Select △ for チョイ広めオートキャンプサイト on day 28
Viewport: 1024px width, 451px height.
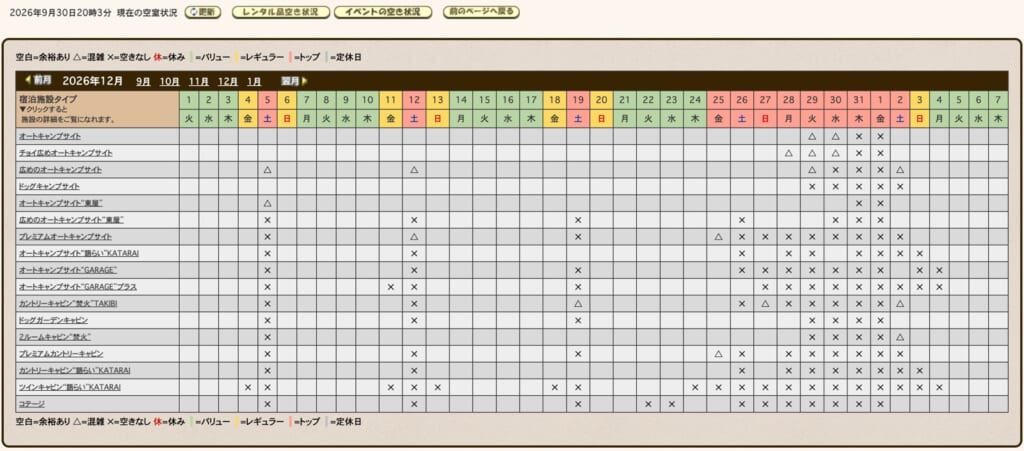point(789,153)
